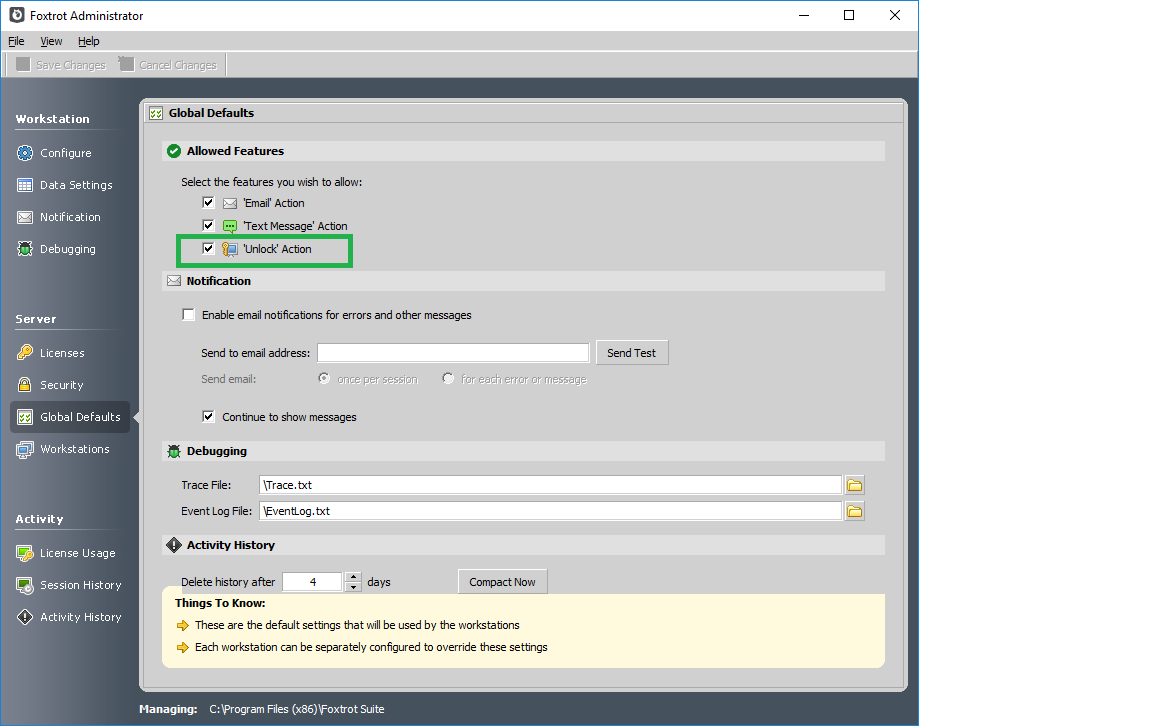Screen dimensions: 1152x726
Task: Click the Session History icon
Action: pyautogui.click(x=25, y=586)
